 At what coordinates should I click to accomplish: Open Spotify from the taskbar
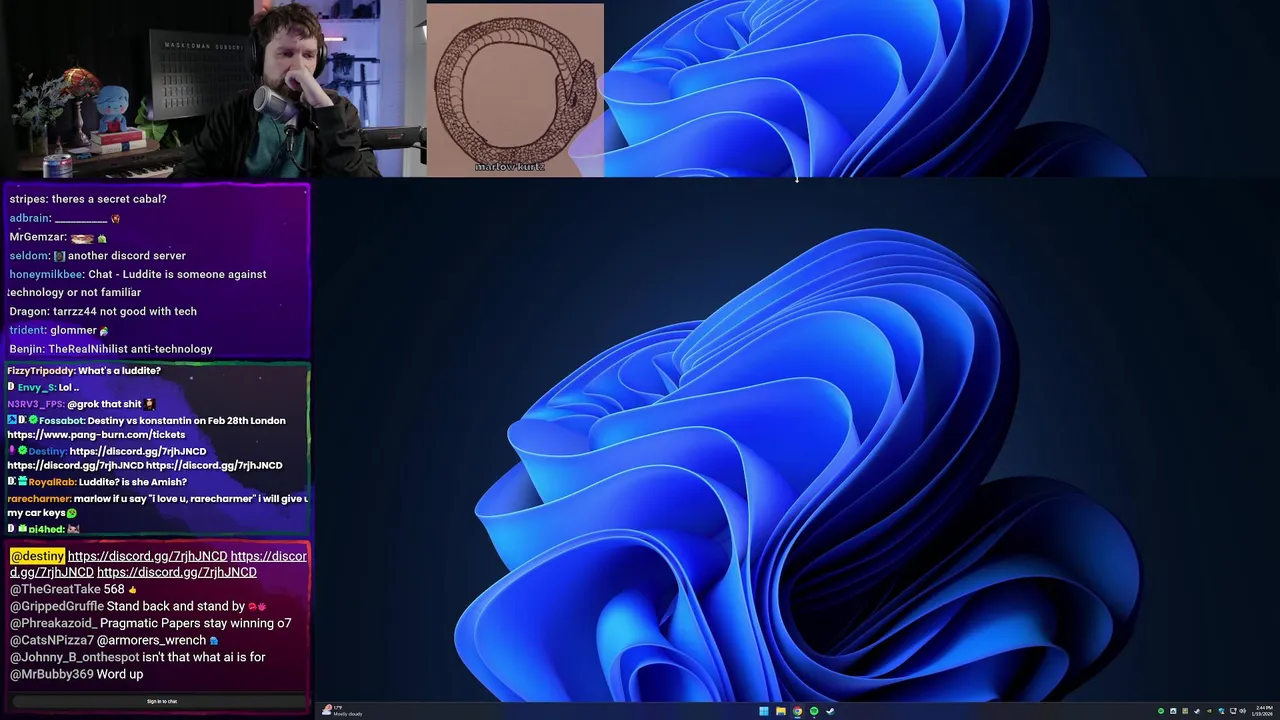click(814, 711)
